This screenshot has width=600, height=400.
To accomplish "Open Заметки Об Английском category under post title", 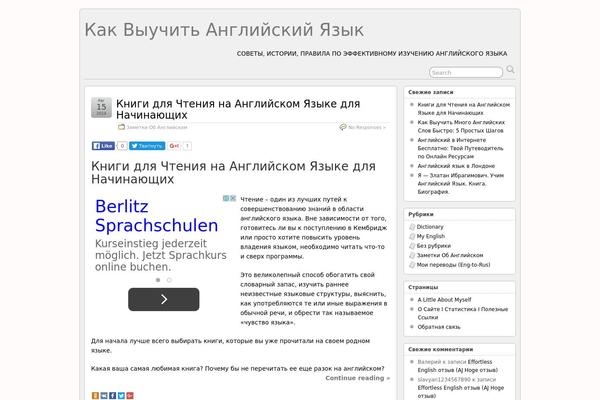I will point(157,127).
